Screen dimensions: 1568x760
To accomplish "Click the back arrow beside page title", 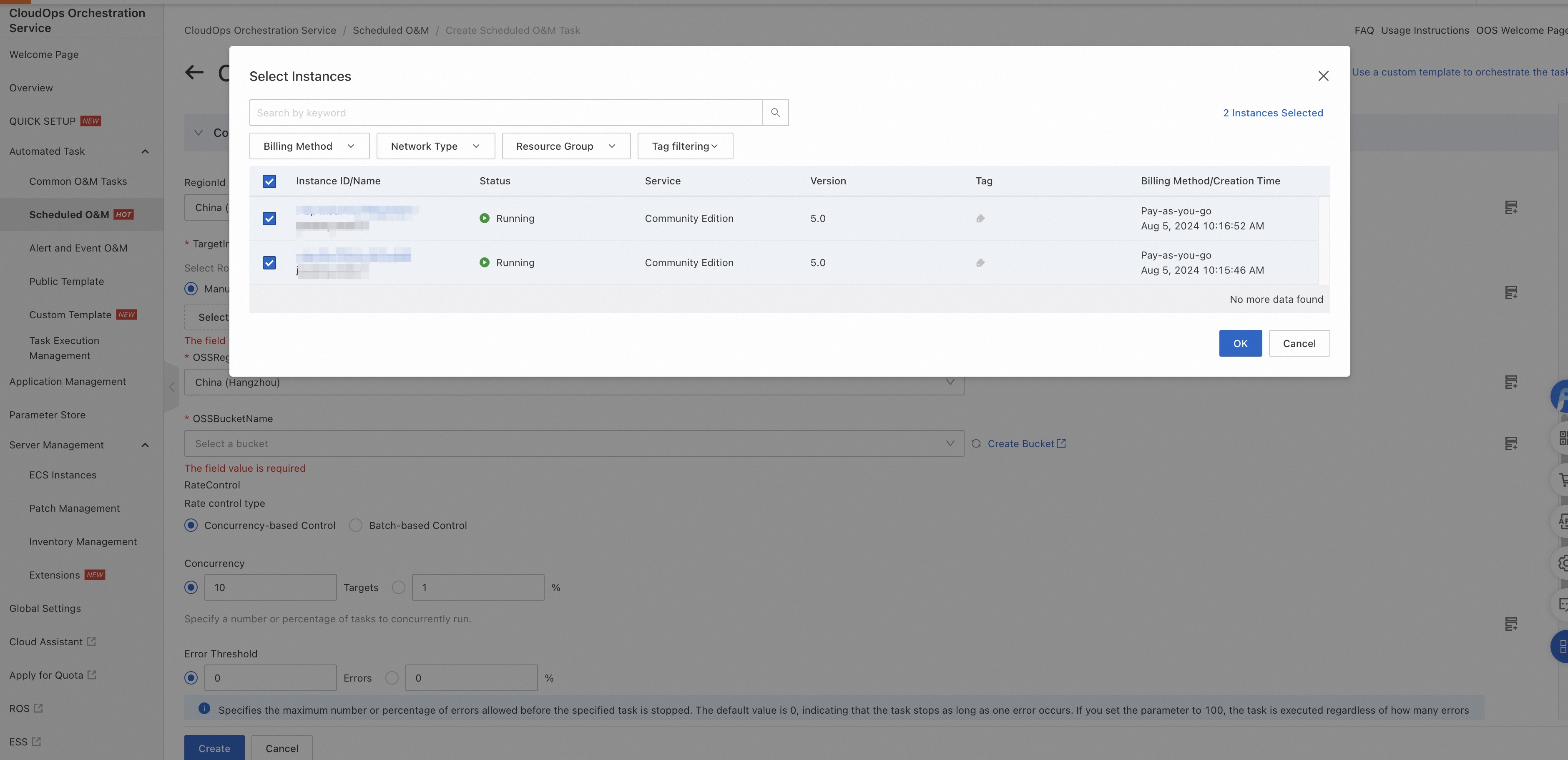I will pyautogui.click(x=194, y=73).
